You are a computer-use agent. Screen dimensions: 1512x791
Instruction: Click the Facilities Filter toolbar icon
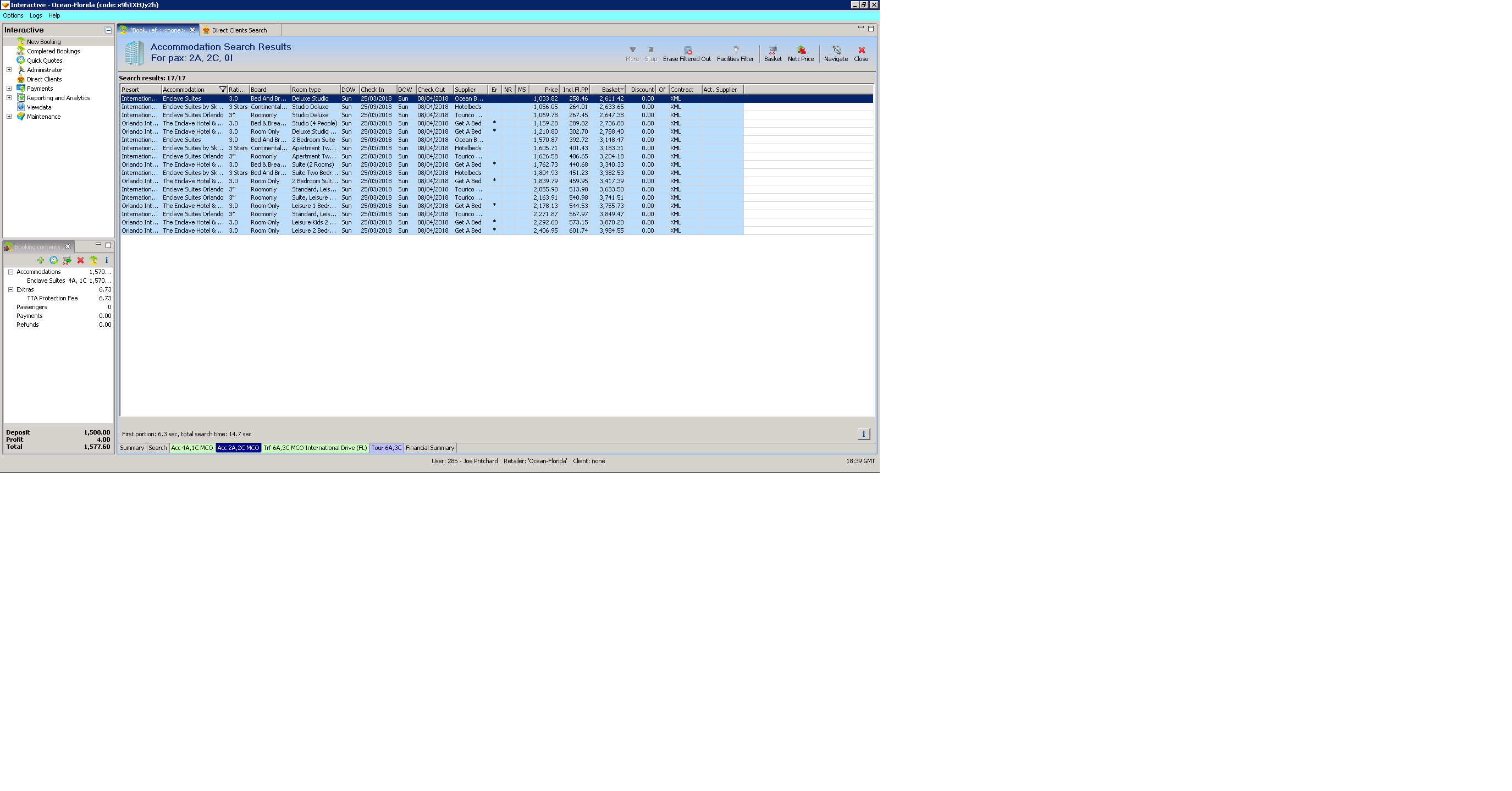point(736,51)
